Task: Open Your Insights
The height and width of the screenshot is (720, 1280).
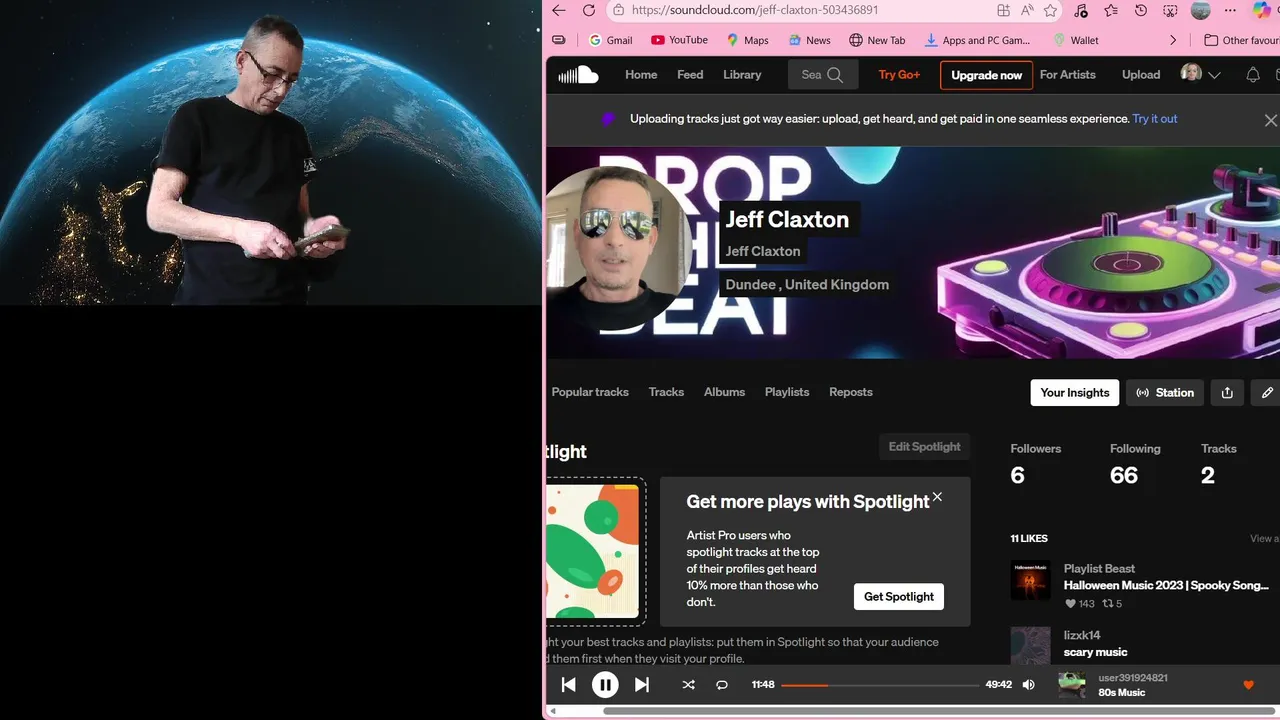Action: point(1075,393)
